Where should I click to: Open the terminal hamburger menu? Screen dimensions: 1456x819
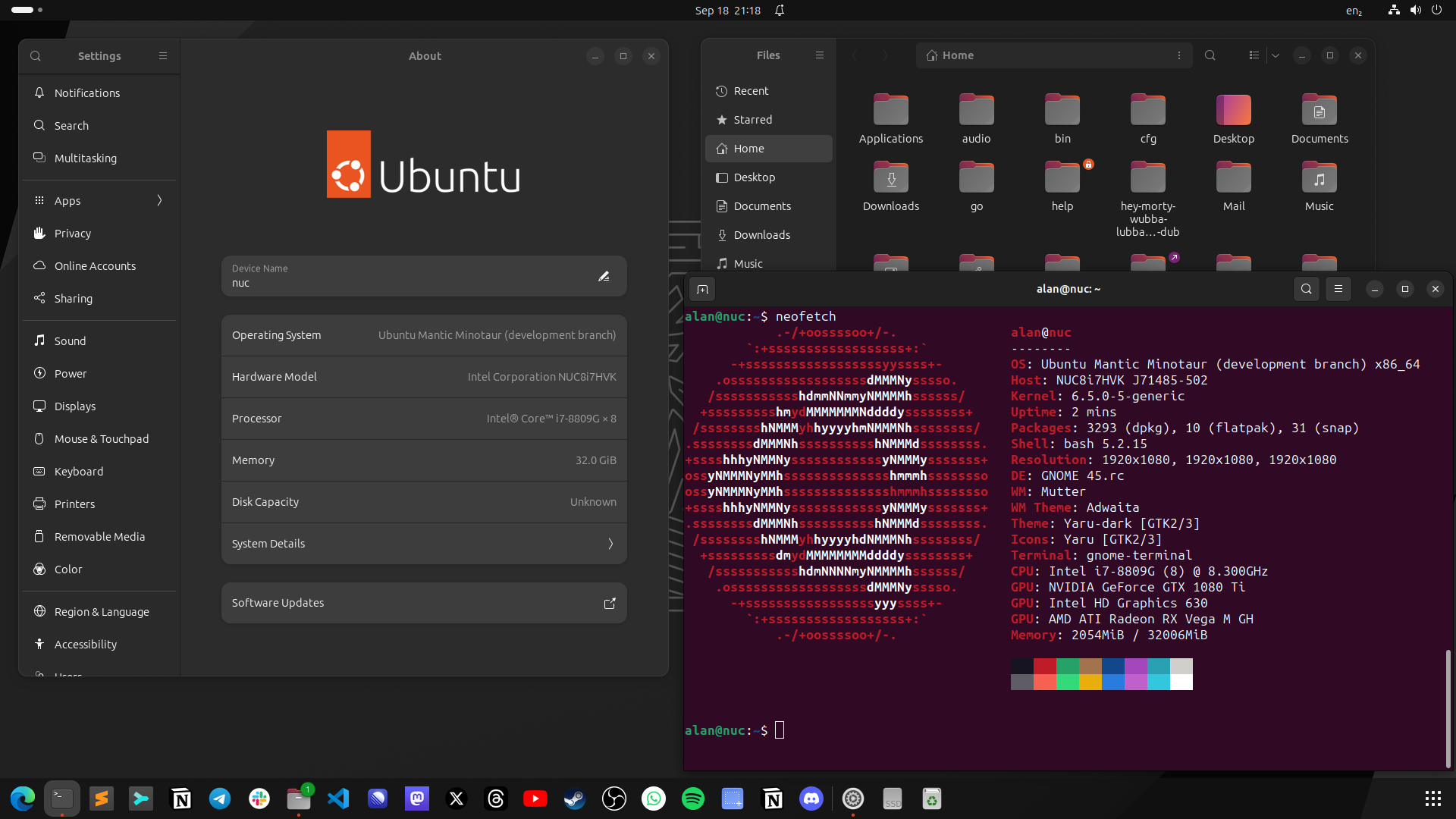coord(1338,289)
